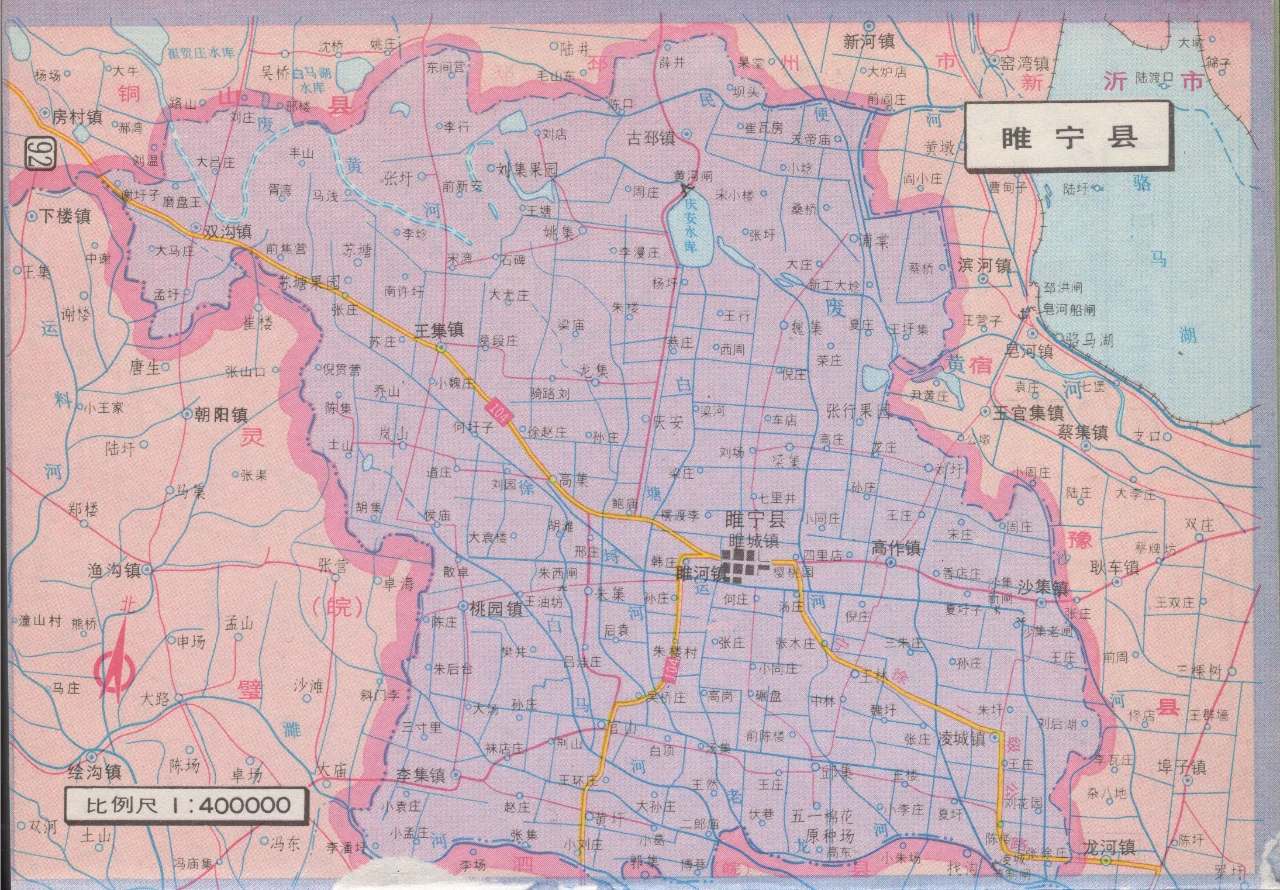The height and width of the screenshot is (890, 1280).
Task: Click the 新河镇 town label
Action: 867,42
